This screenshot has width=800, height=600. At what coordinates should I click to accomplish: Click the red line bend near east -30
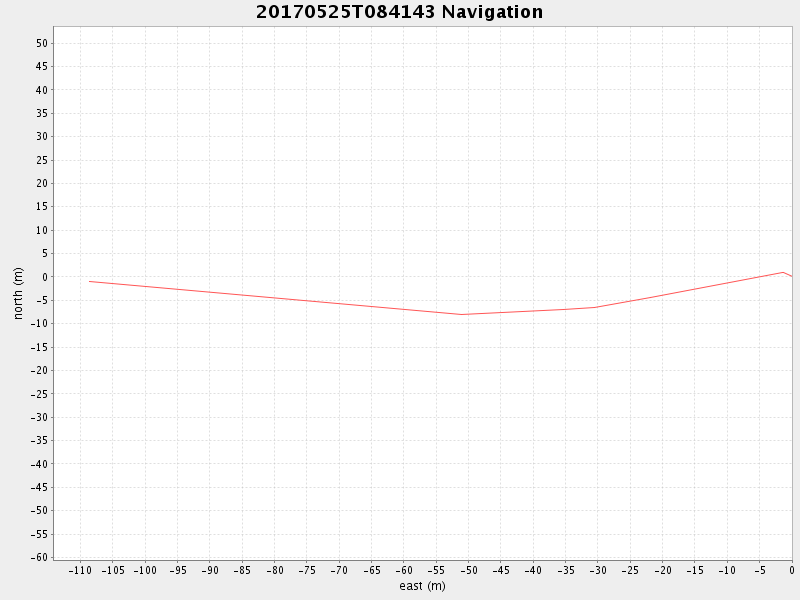597,307
